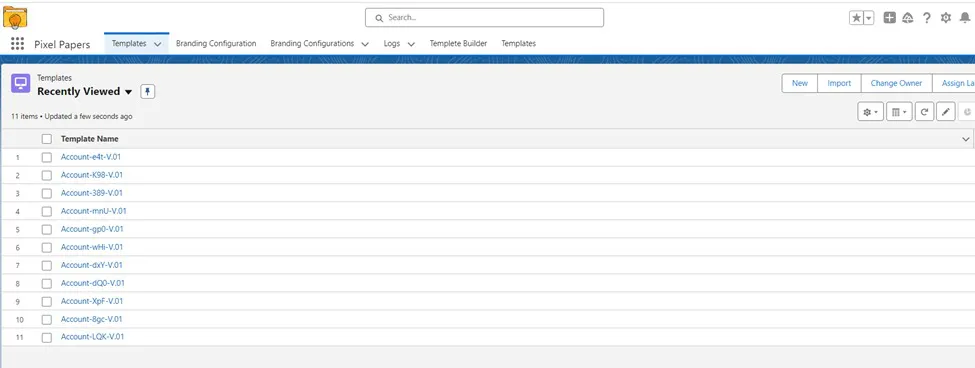Switch to Branding Configuration tab
The image size is (975, 368).
tap(216, 44)
